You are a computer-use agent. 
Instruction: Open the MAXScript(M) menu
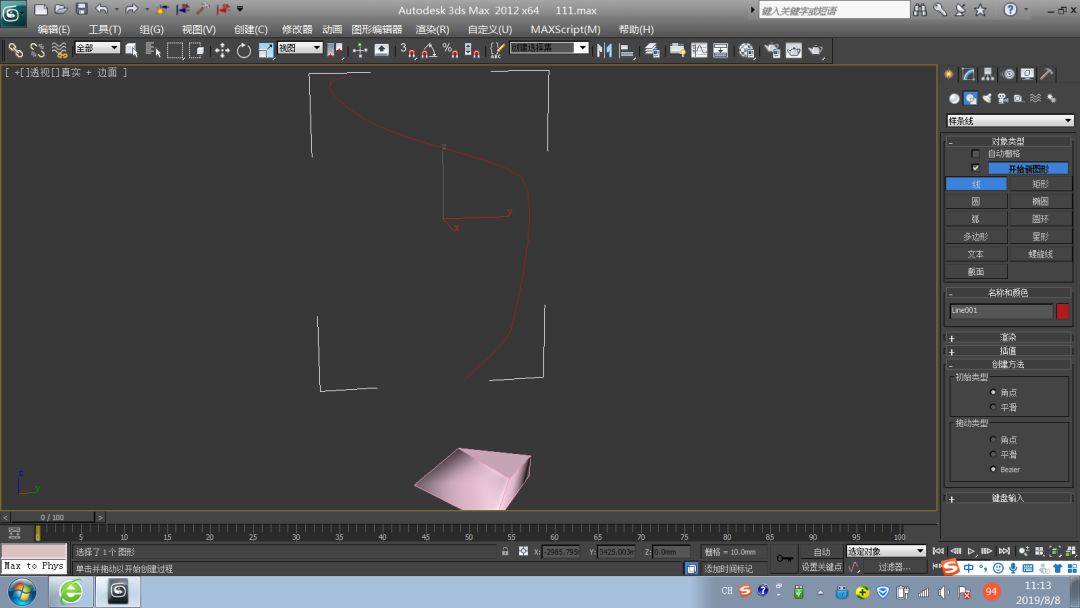[x=565, y=30]
